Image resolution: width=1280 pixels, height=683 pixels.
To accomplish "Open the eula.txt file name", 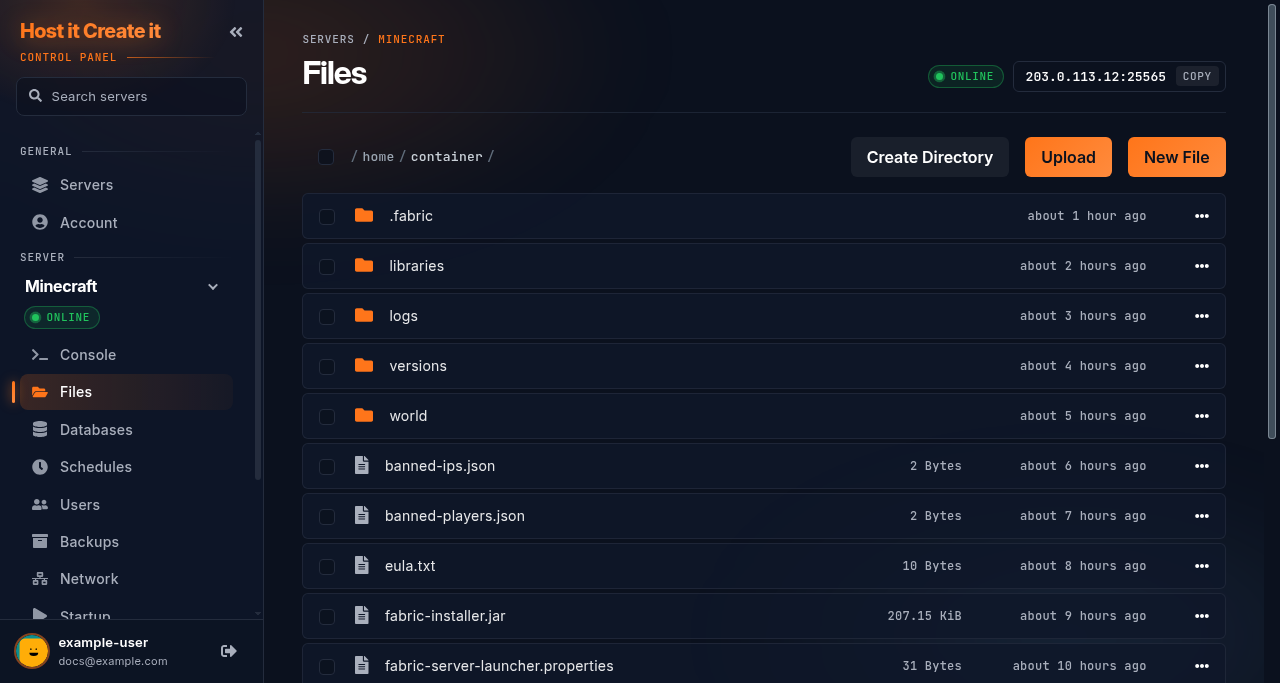I will pyautogui.click(x=410, y=566).
